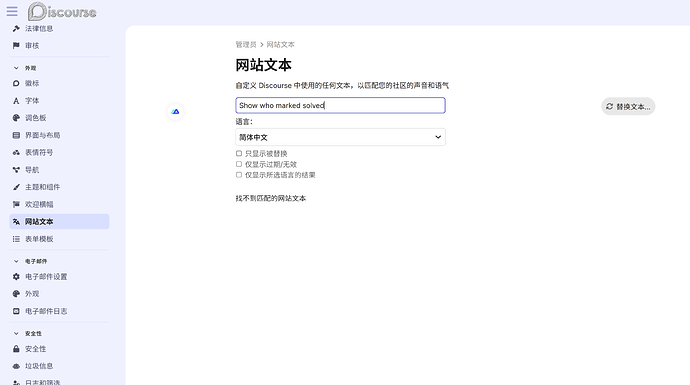Click the 电子邮件设置 gear icon

[16, 277]
